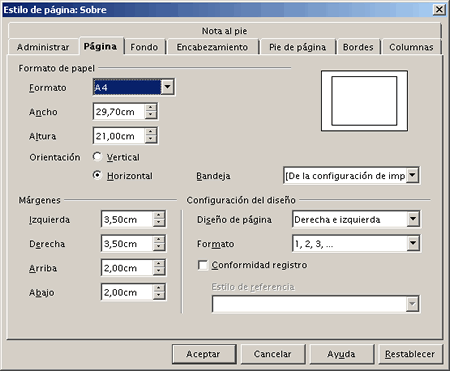
Task: Open the Fondo tab
Action: coord(144,47)
